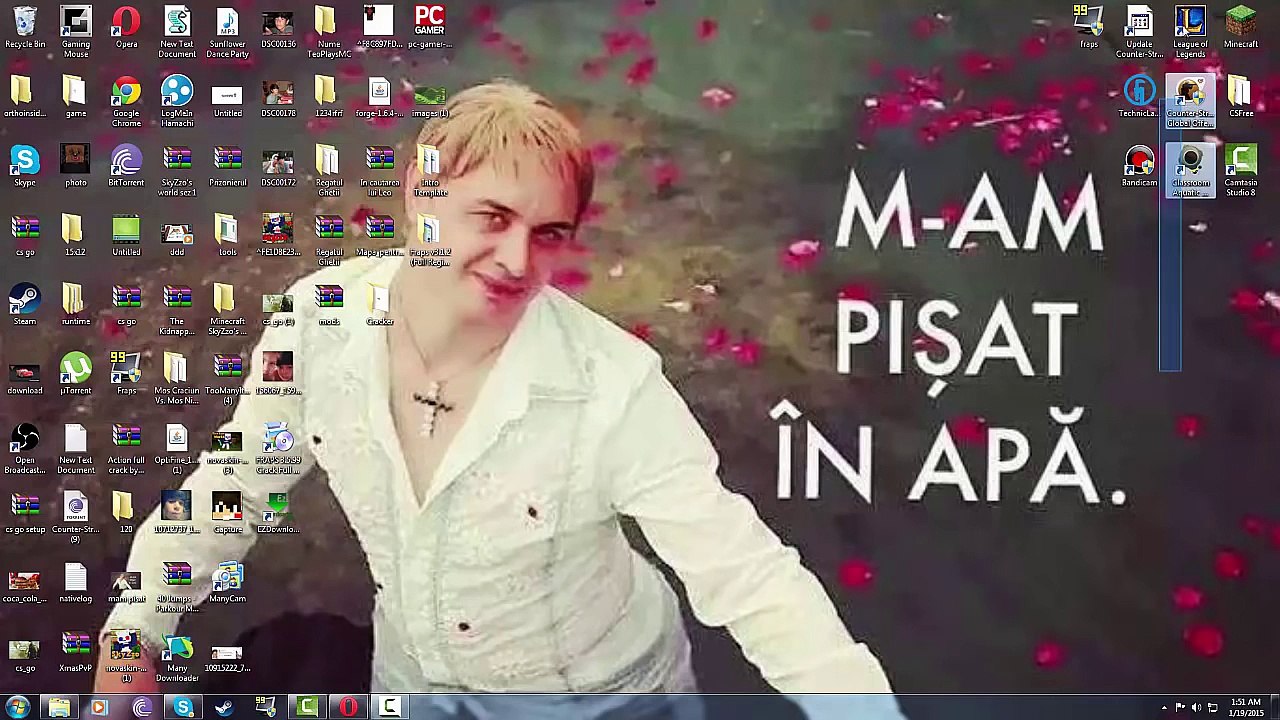Select the runtime folder
Screen dimensions: 1280x720
(x=76, y=306)
